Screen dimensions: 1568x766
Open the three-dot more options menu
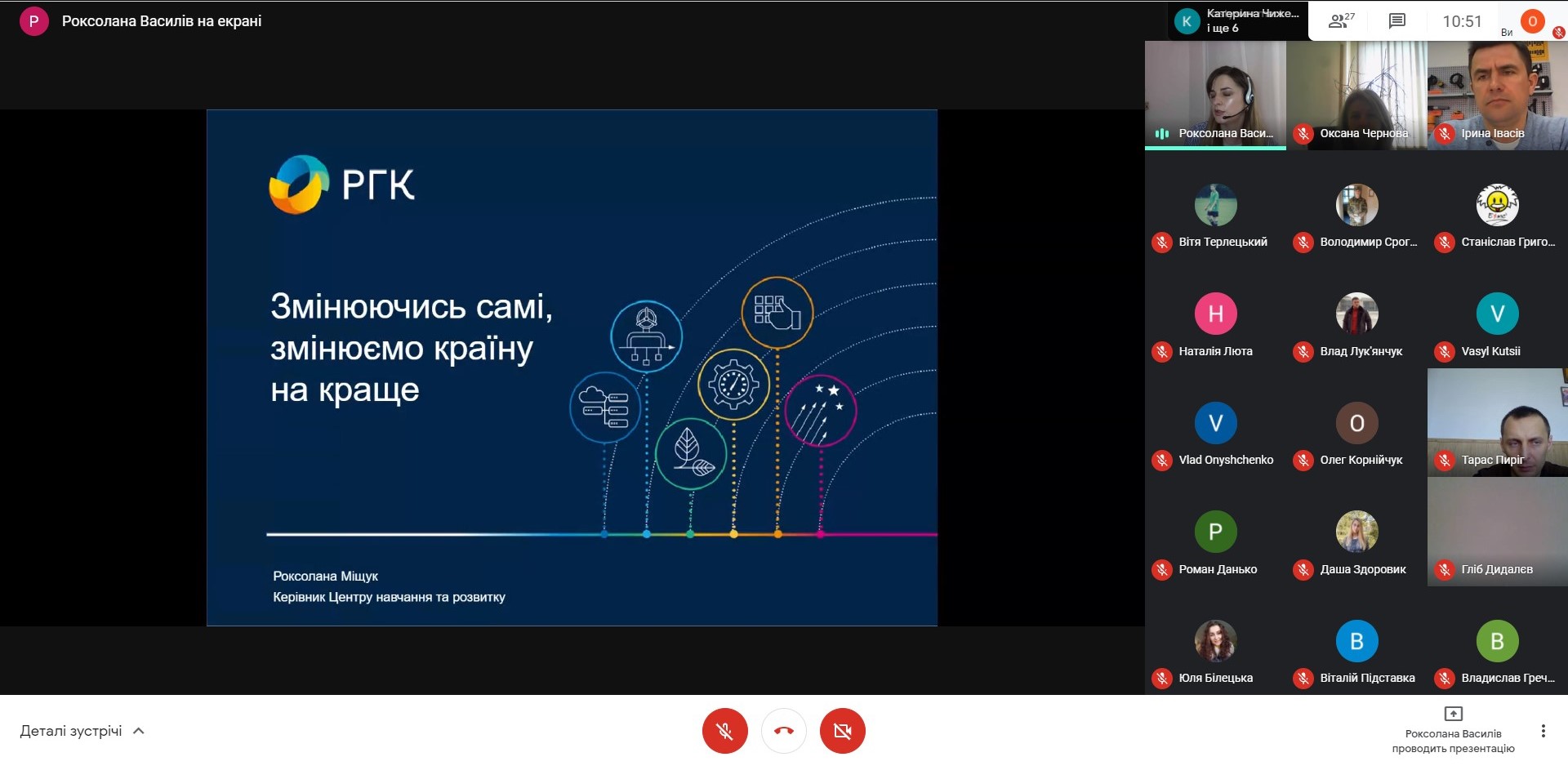(1543, 731)
